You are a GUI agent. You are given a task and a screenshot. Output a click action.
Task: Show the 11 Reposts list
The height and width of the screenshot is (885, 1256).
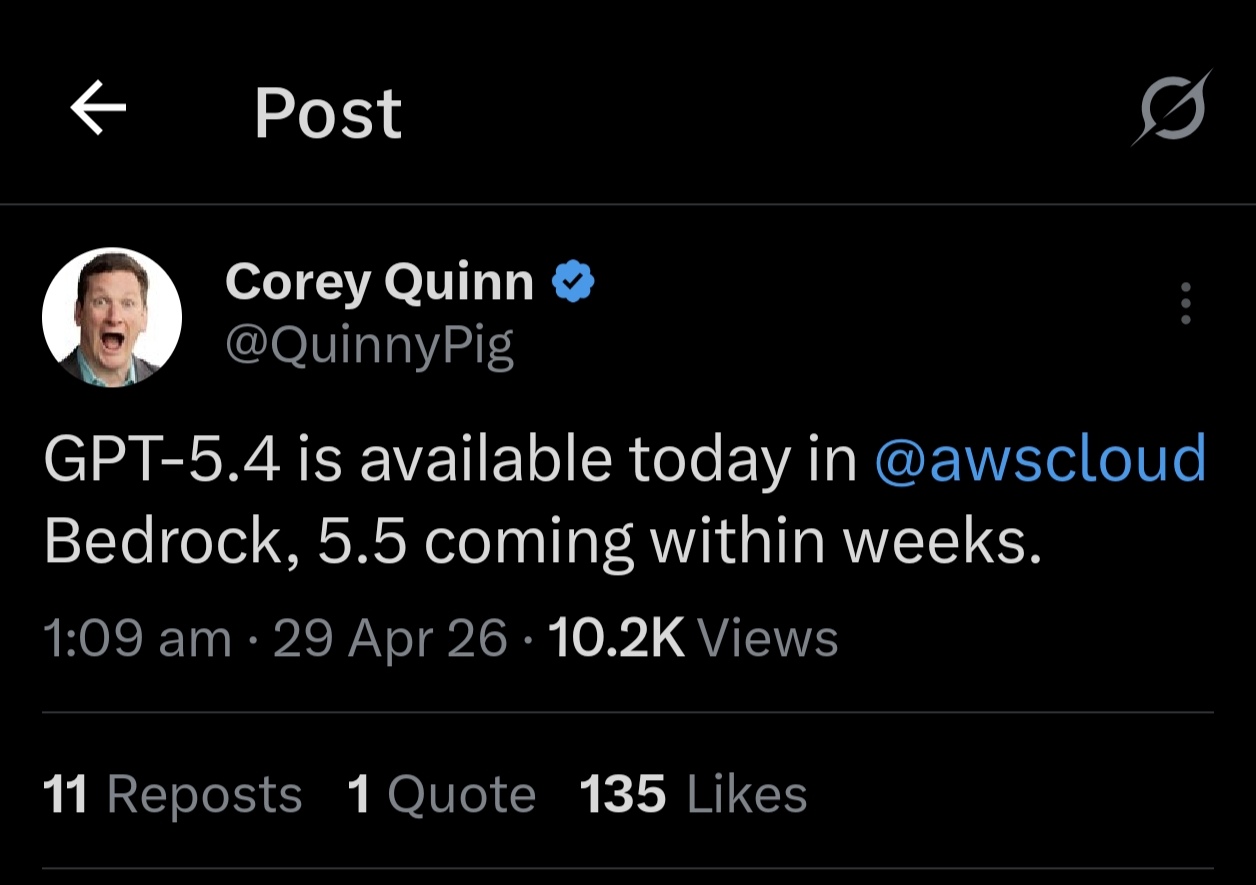pos(172,795)
